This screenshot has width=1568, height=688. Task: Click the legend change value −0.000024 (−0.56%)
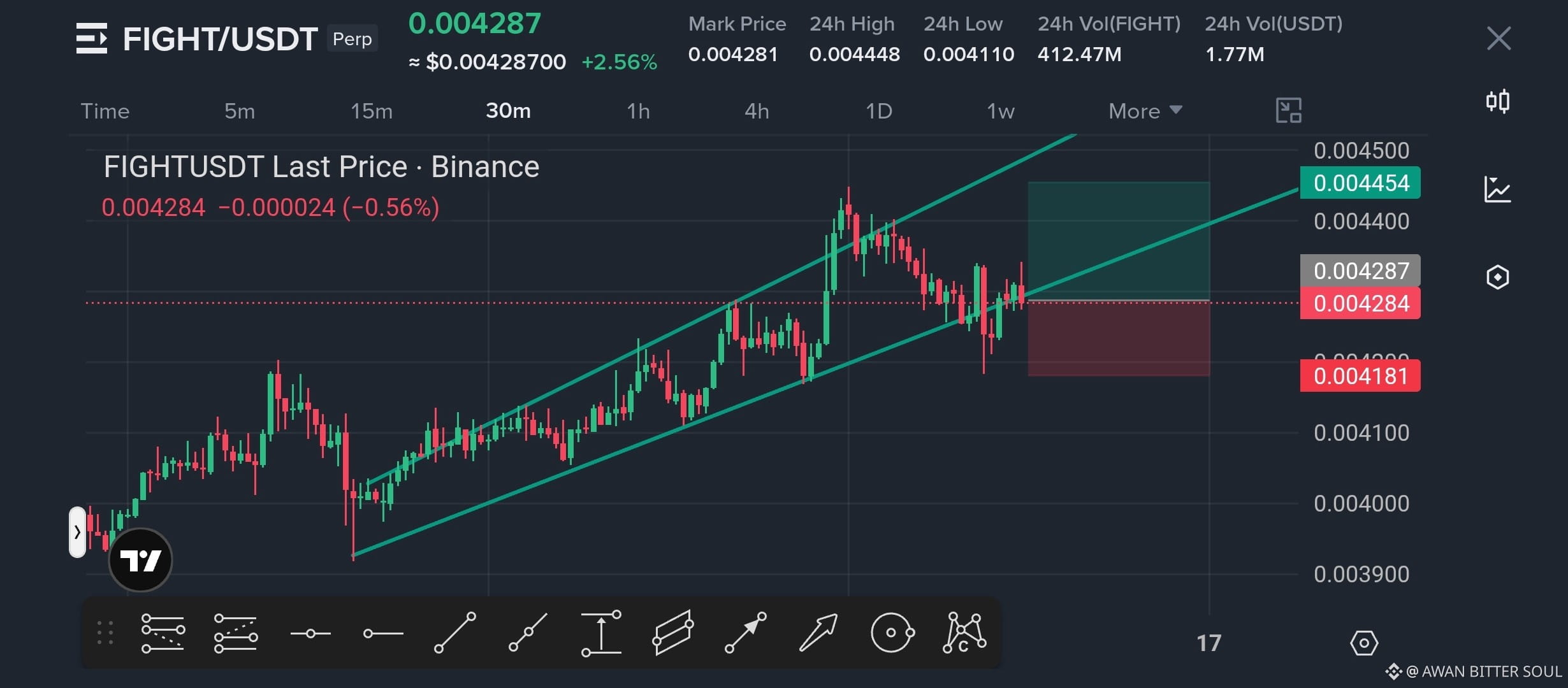pos(328,208)
